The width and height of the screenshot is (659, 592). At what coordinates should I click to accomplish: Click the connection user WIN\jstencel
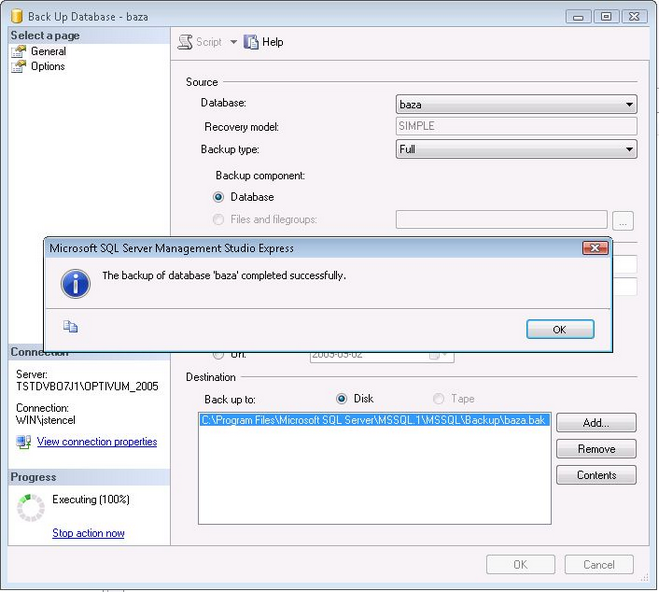(45, 420)
